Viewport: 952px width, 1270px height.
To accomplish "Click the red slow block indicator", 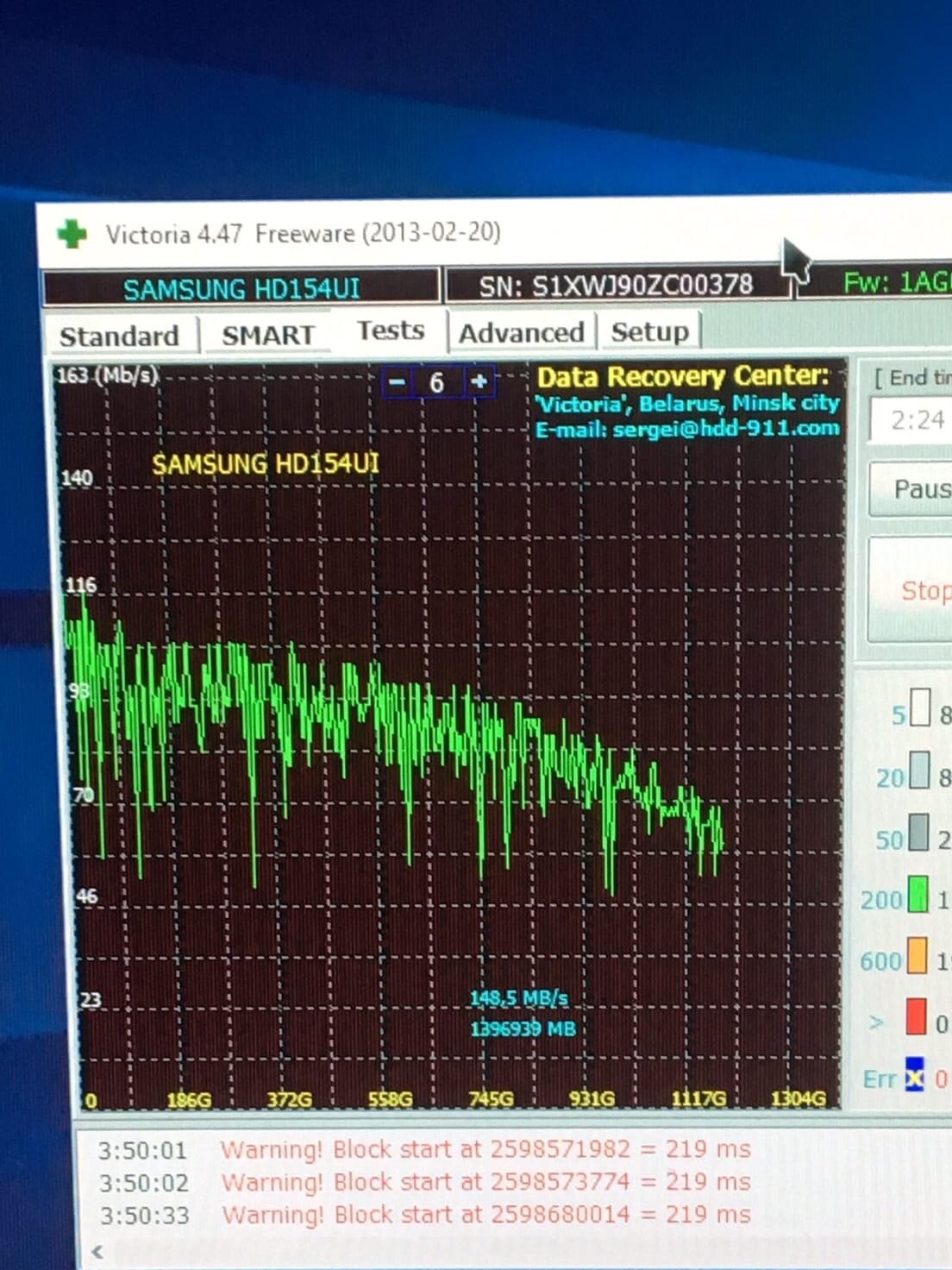I will coord(916,1016).
